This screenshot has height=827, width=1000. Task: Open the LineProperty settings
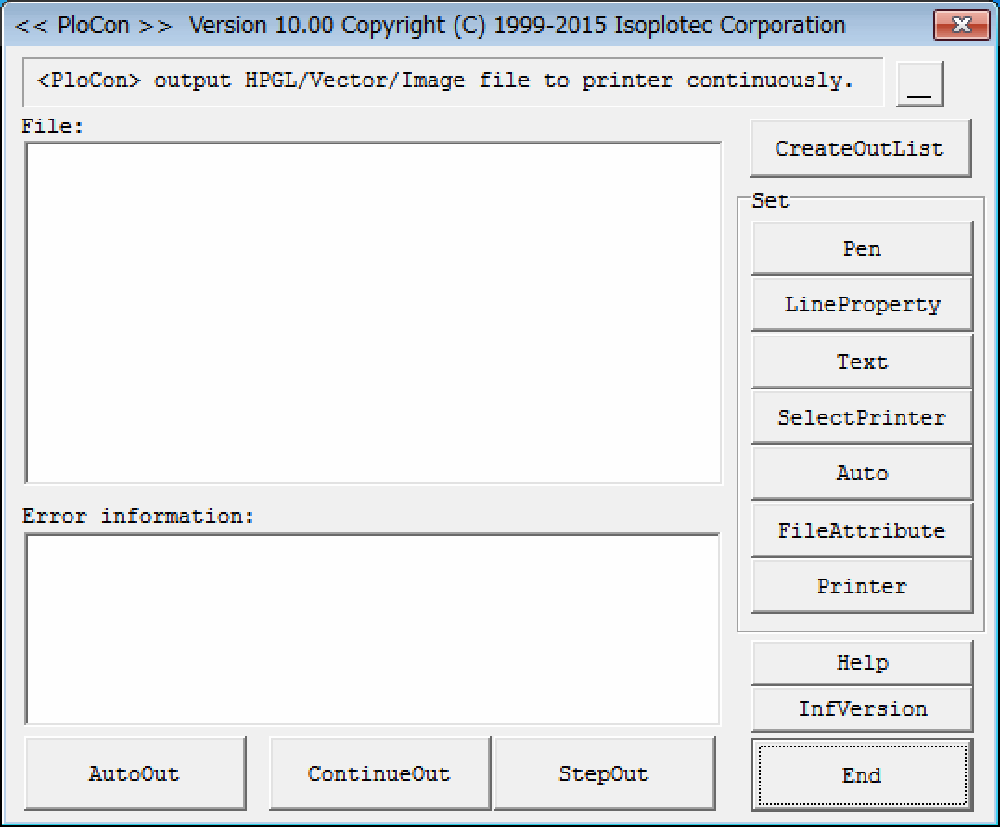(x=862, y=304)
